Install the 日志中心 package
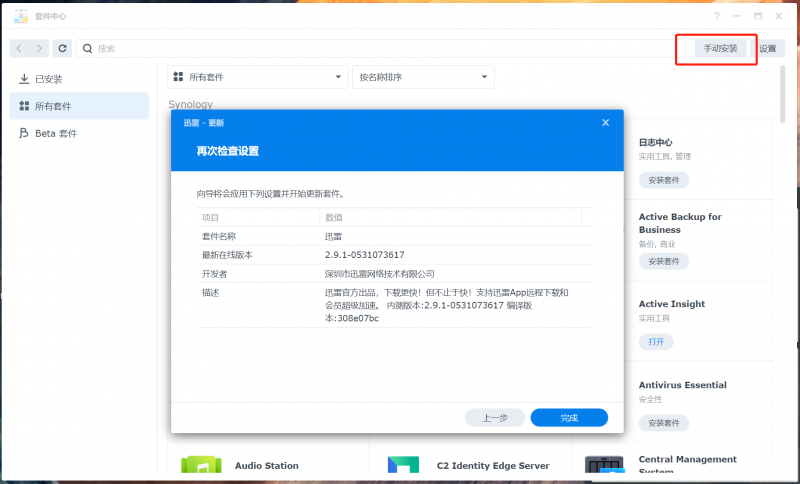The height and width of the screenshot is (484, 800). point(664,180)
